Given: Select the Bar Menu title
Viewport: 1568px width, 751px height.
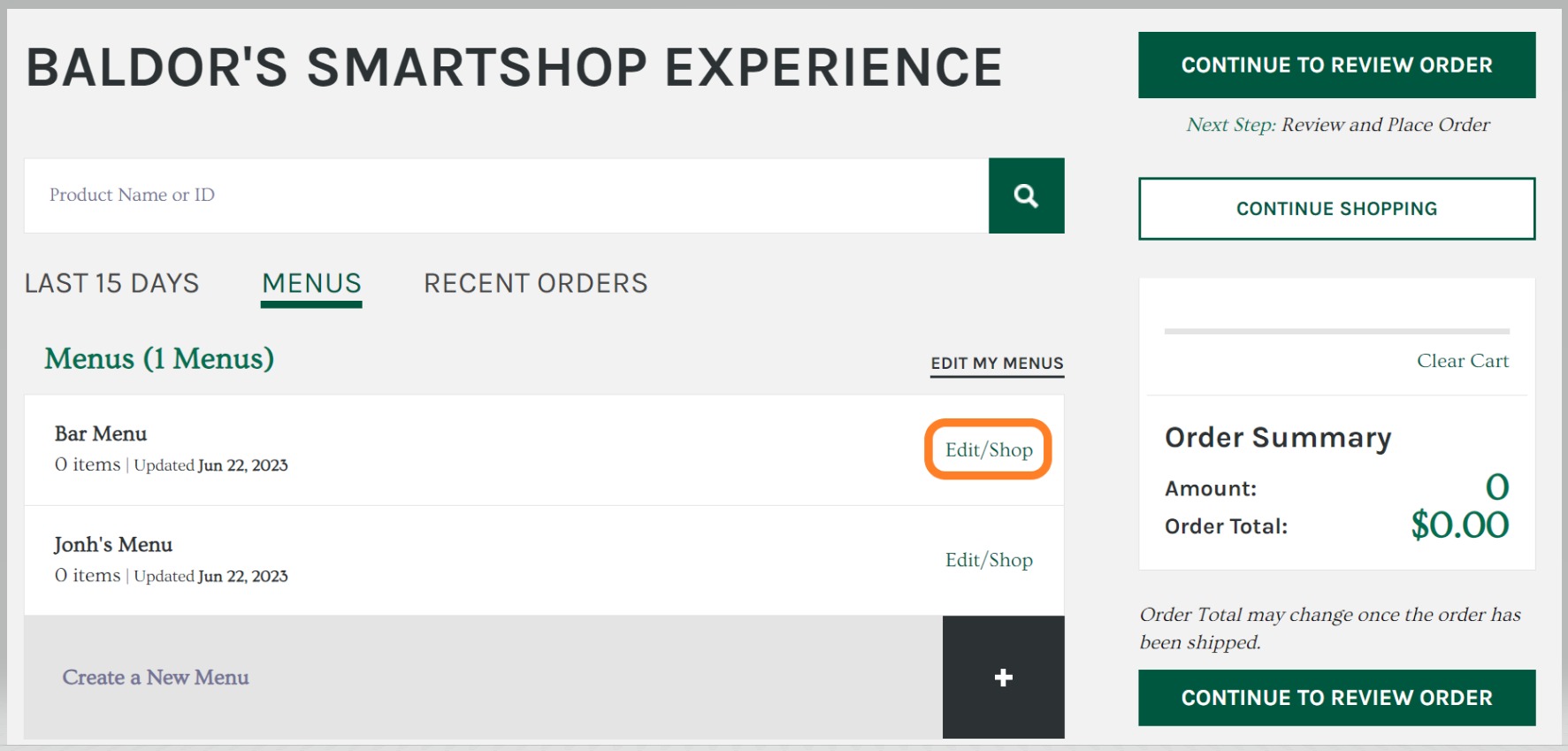Looking at the screenshot, I should pos(101,433).
